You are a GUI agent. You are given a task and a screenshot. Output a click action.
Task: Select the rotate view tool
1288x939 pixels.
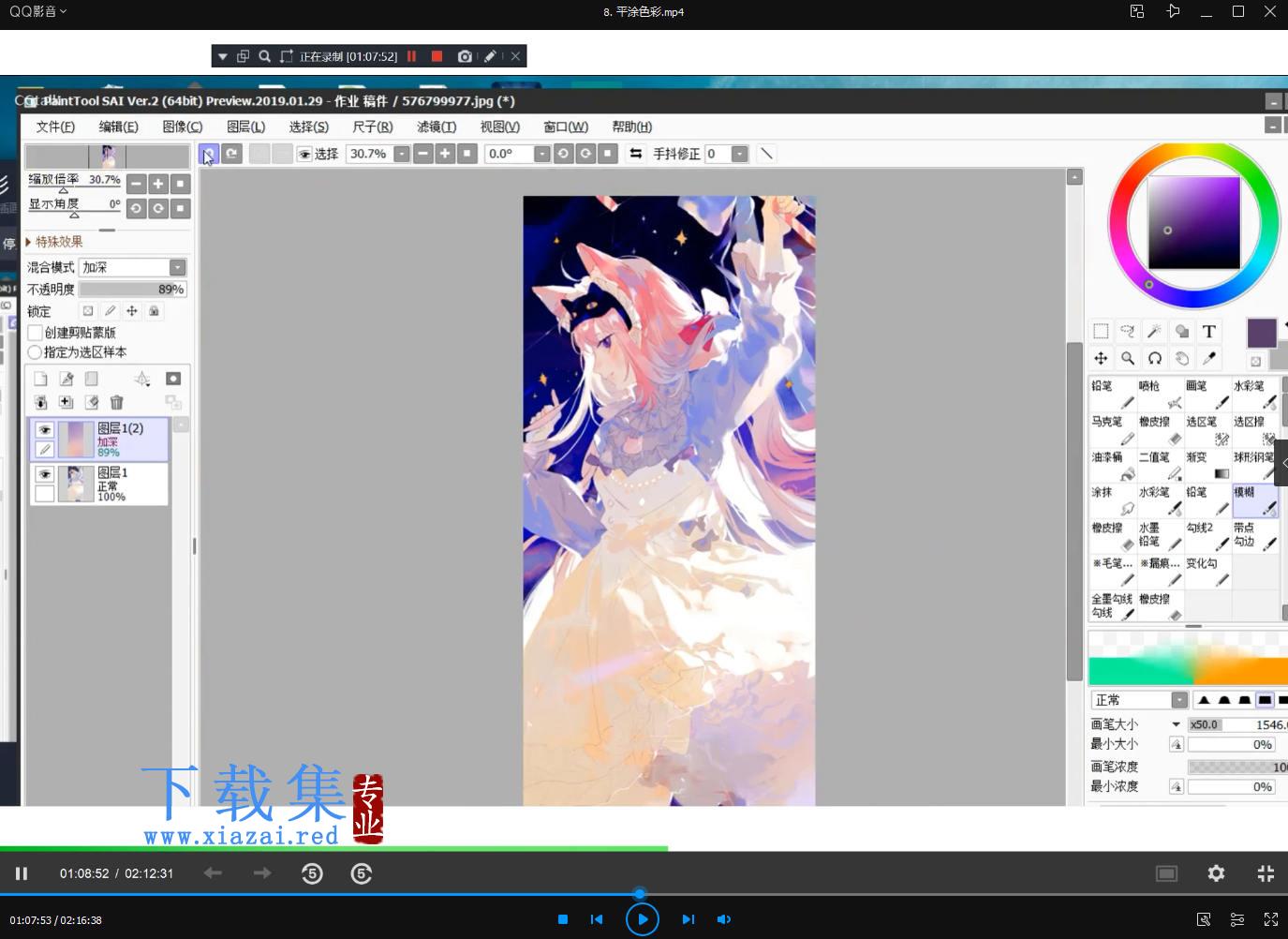(1155, 358)
